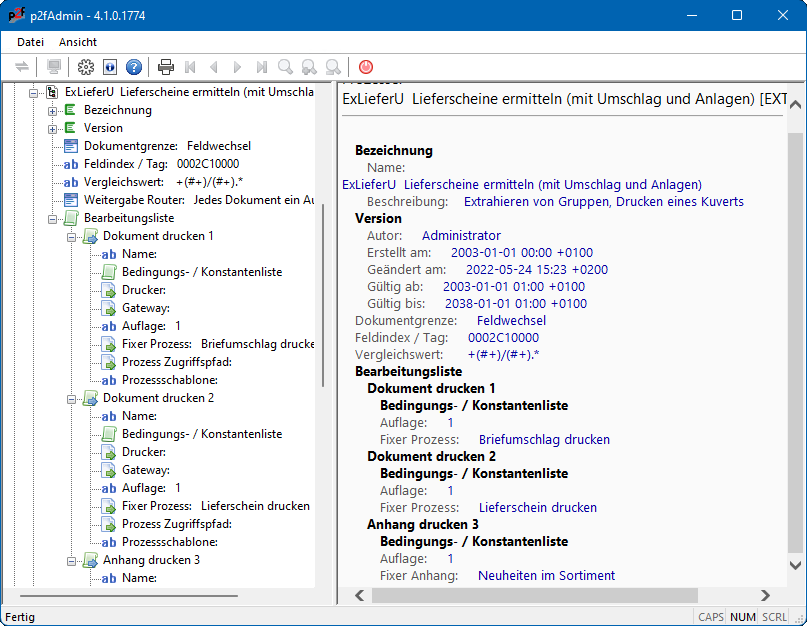This screenshot has height=626, width=807.
Task: Open the Datei menu
Action: coord(31,42)
